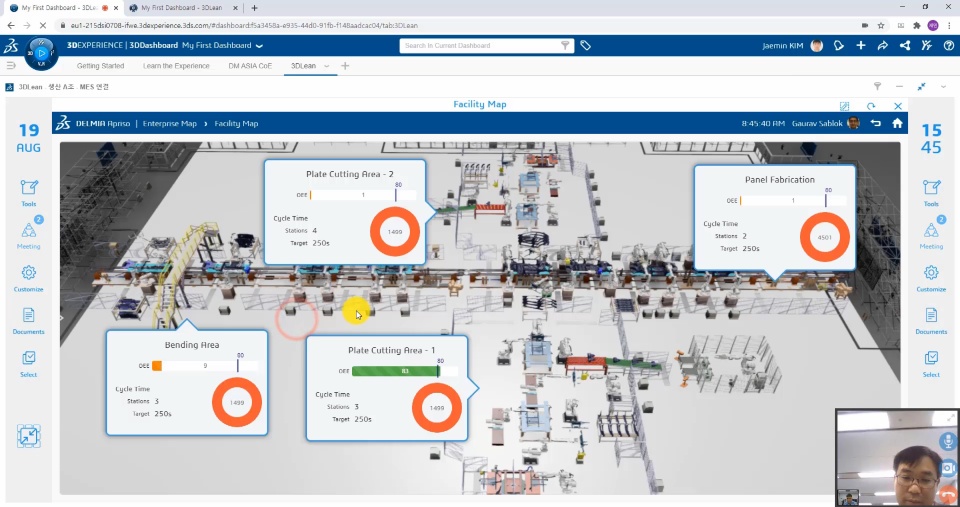This screenshot has height=507, width=960.
Task: Open Customize in the right sidebar
Action: 931,279
